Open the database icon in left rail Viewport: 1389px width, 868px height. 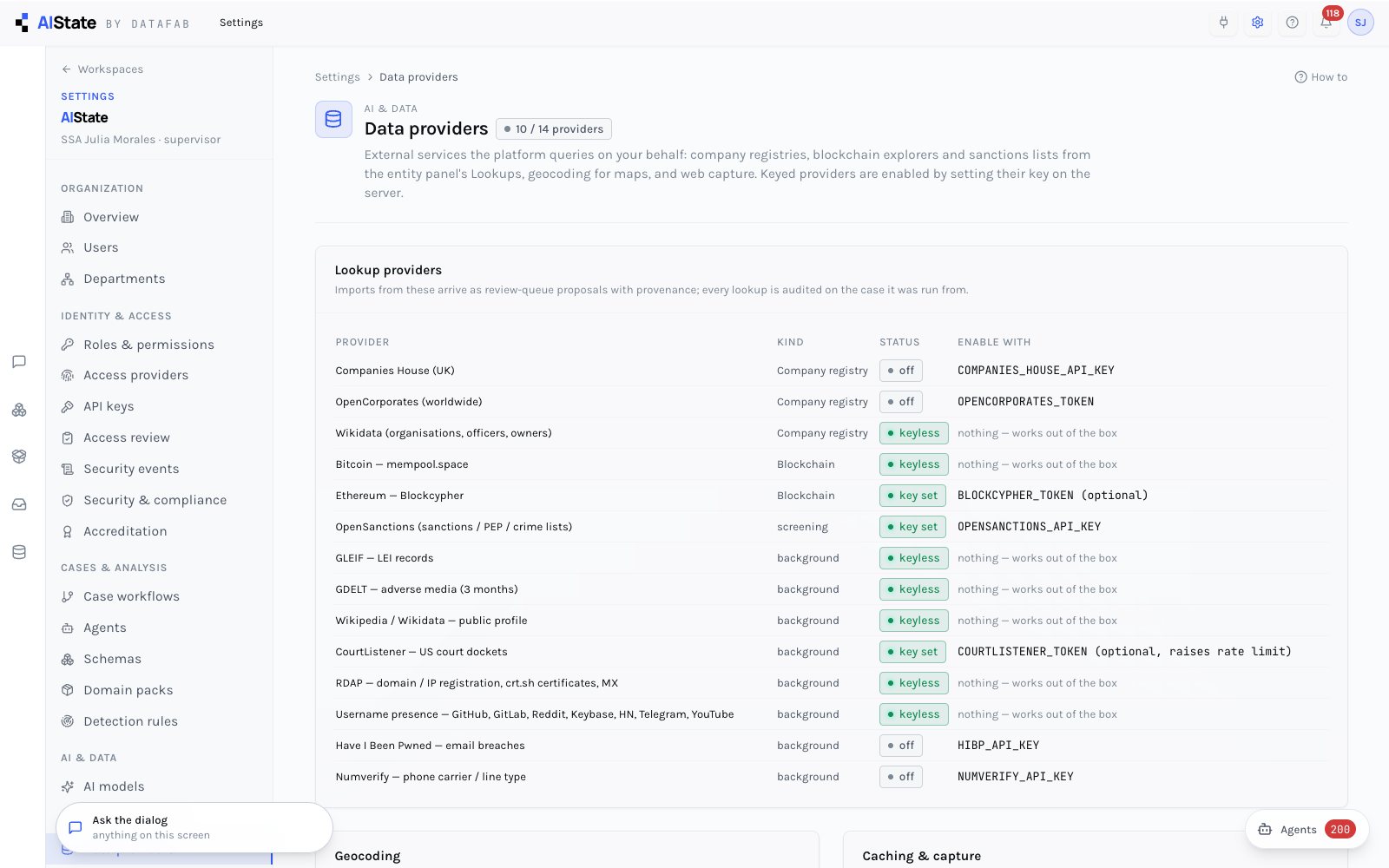coord(19,552)
